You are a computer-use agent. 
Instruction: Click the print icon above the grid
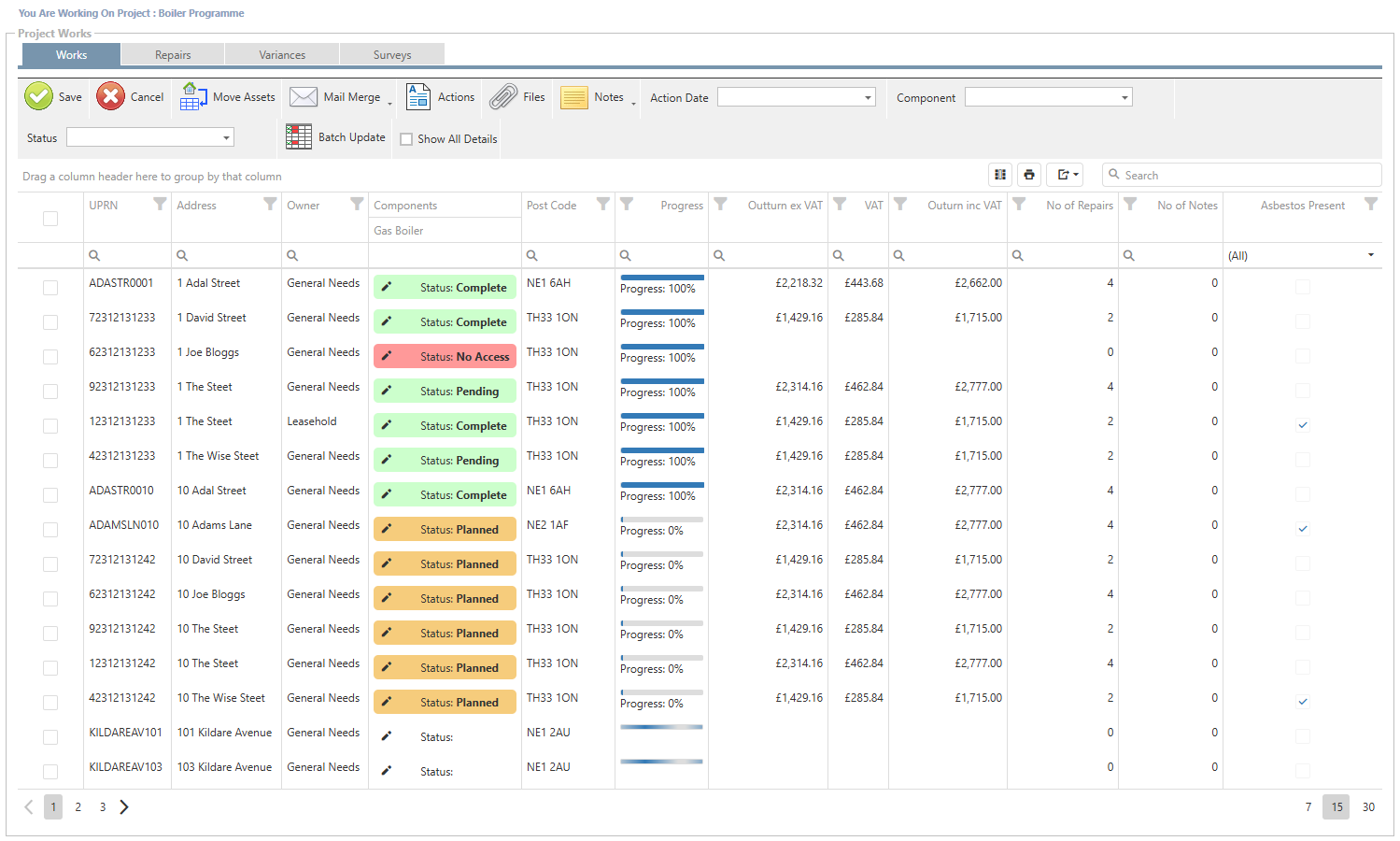(1028, 175)
